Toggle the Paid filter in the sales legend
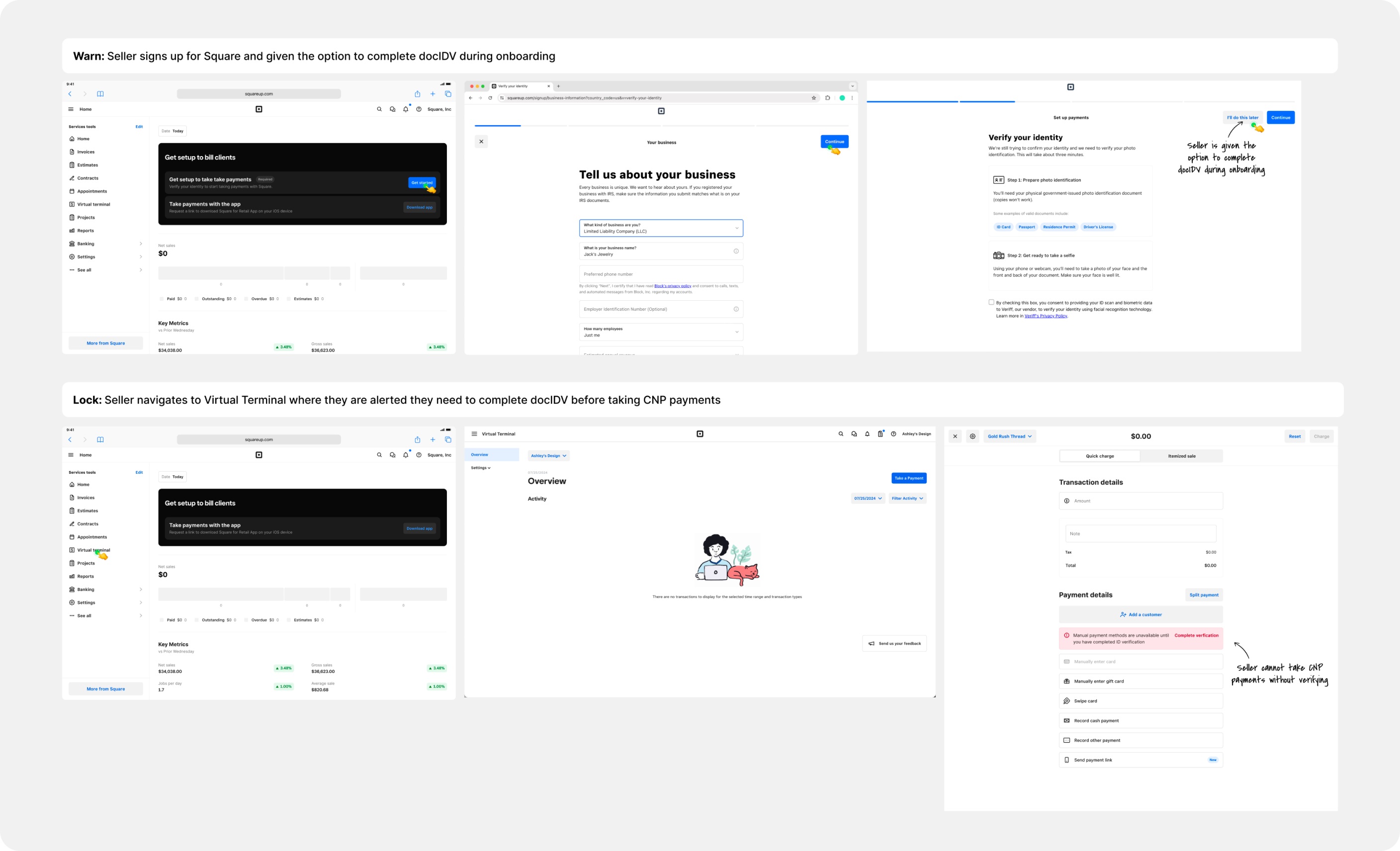The width and height of the screenshot is (1400, 851). click(x=162, y=298)
